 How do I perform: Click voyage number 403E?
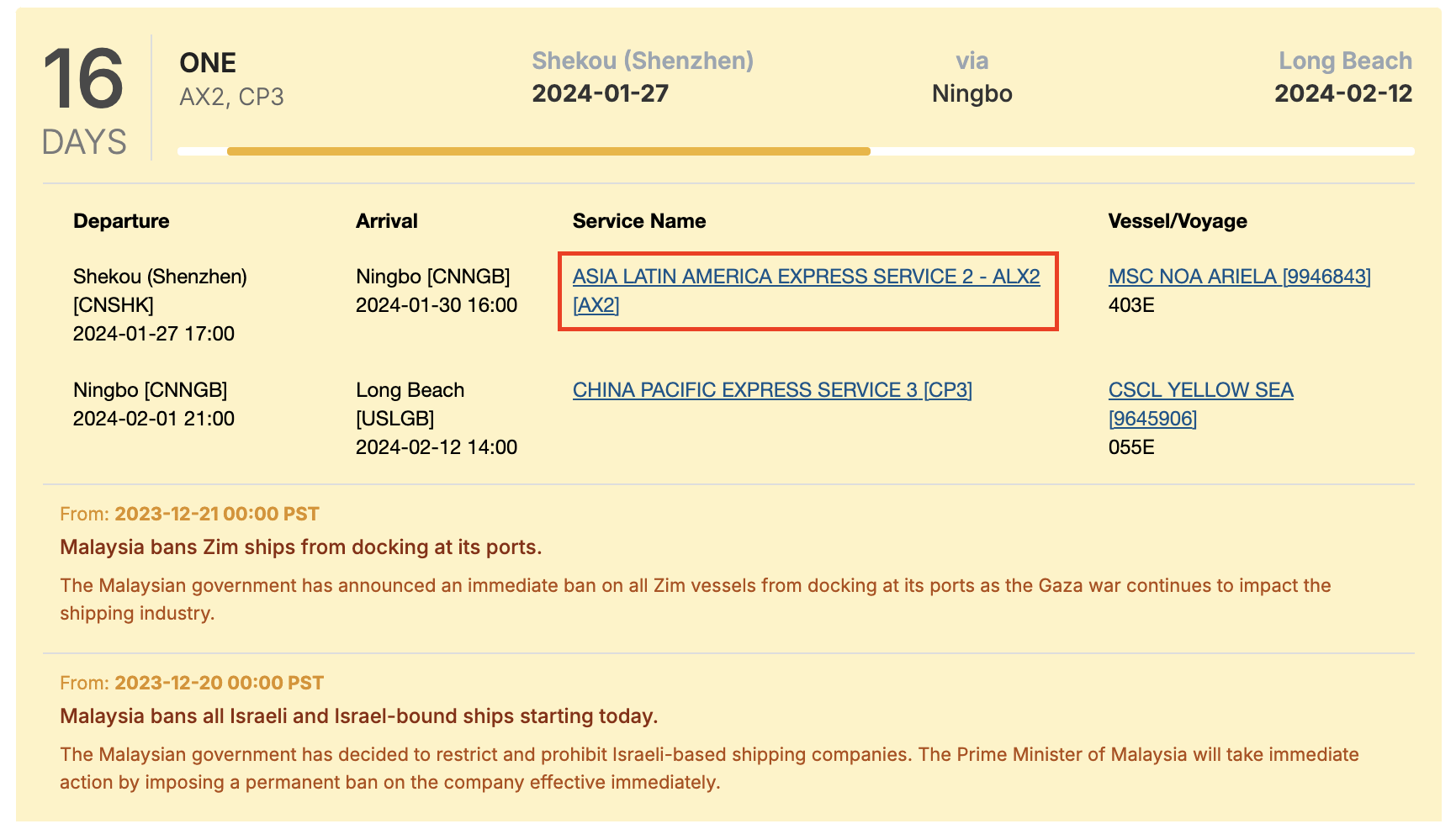(1131, 305)
